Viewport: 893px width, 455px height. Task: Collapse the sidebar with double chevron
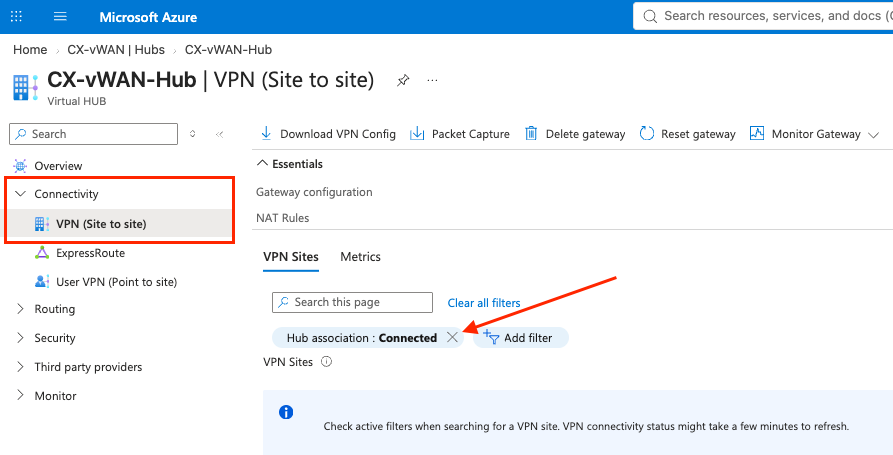click(x=219, y=134)
